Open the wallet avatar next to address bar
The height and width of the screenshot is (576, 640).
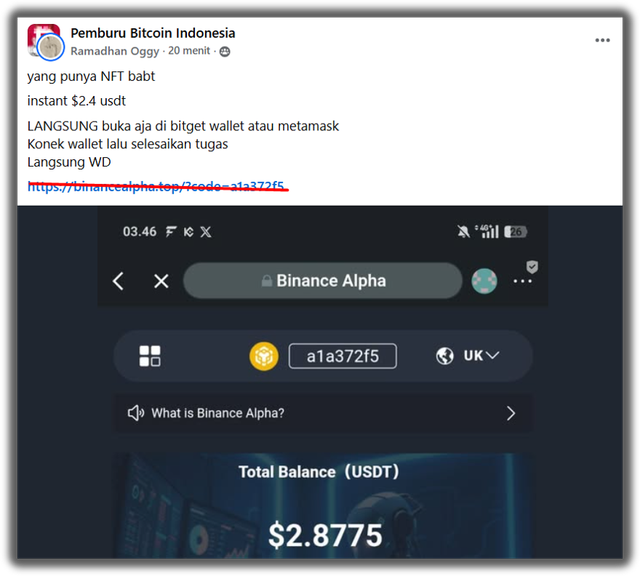(484, 281)
